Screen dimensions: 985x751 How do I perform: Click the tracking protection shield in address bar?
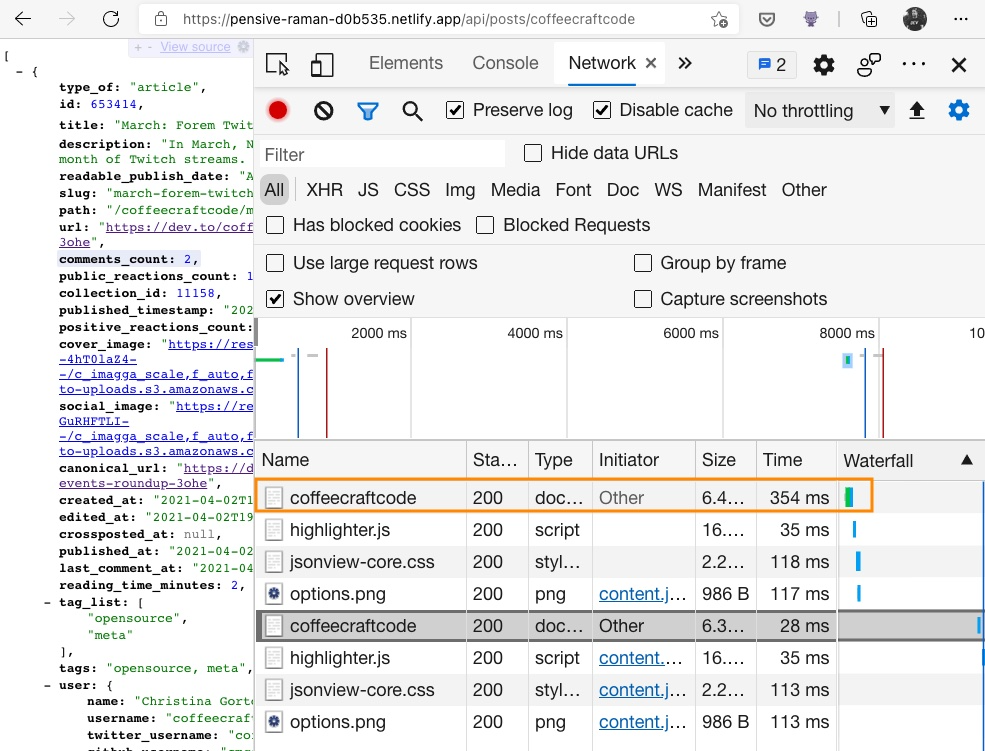pos(766,18)
